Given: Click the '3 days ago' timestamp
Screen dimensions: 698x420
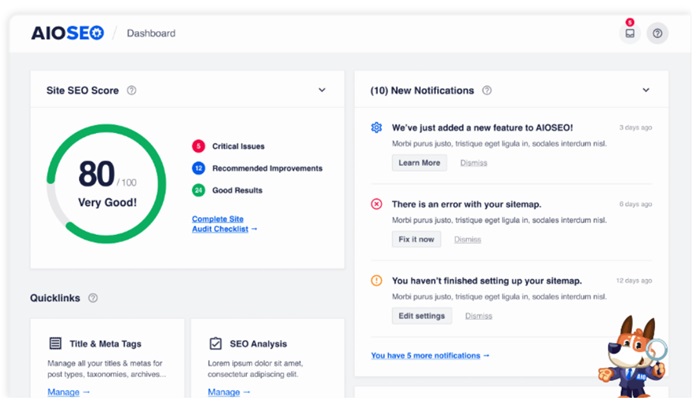Looking at the screenshot, I should click(x=636, y=127).
